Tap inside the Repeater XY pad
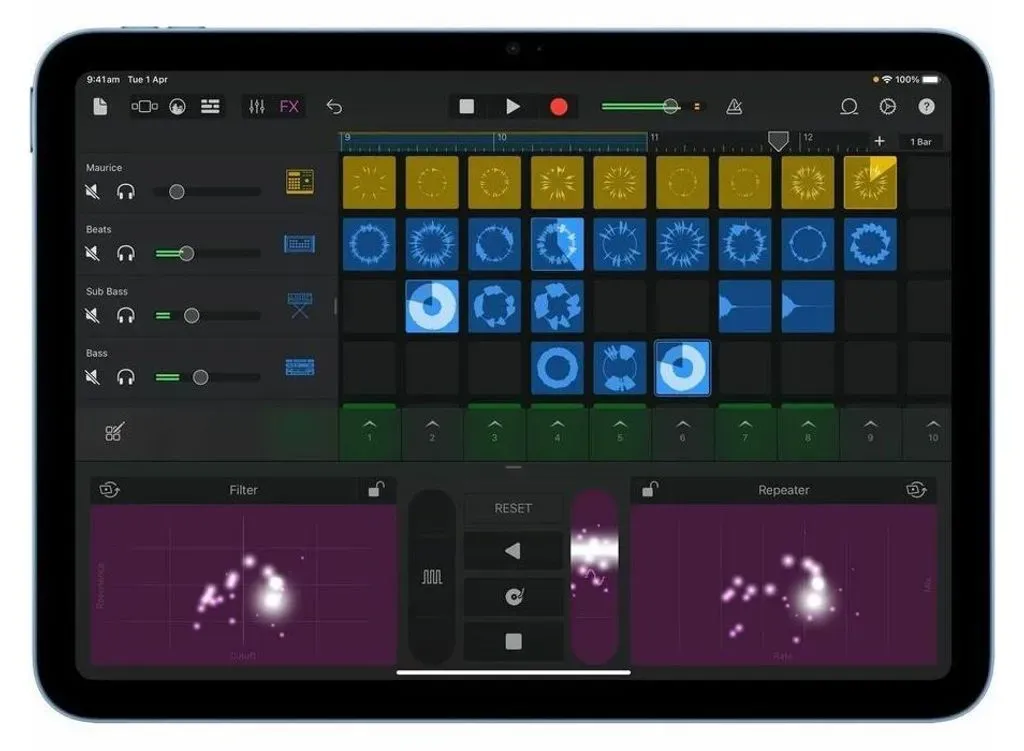Viewport: 1024px width, 751px height. (784, 585)
